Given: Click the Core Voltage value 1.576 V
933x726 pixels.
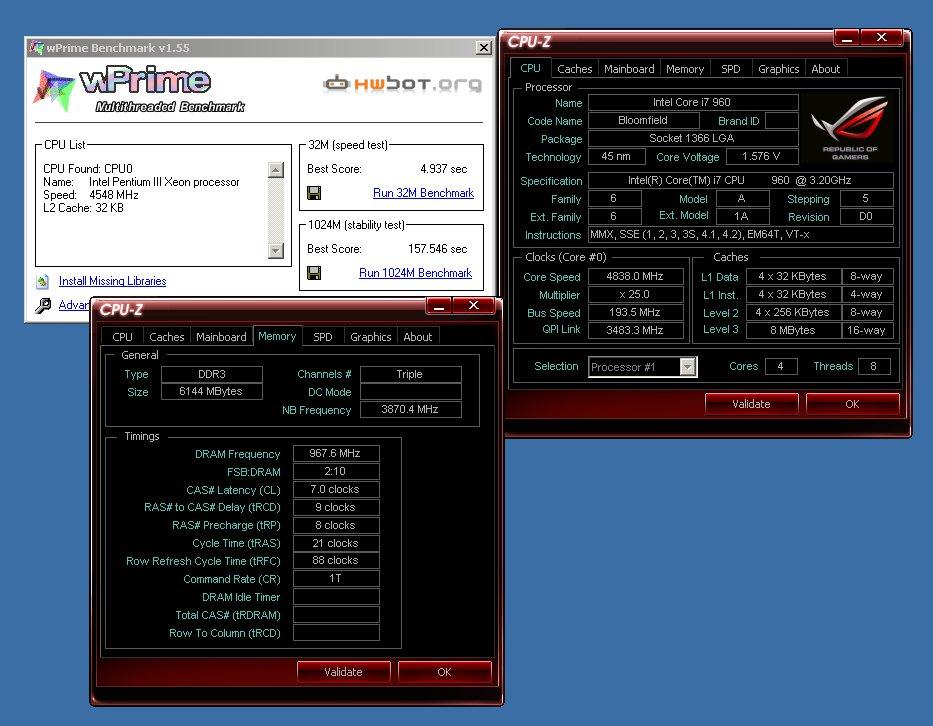Looking at the screenshot, I should 761,157.
